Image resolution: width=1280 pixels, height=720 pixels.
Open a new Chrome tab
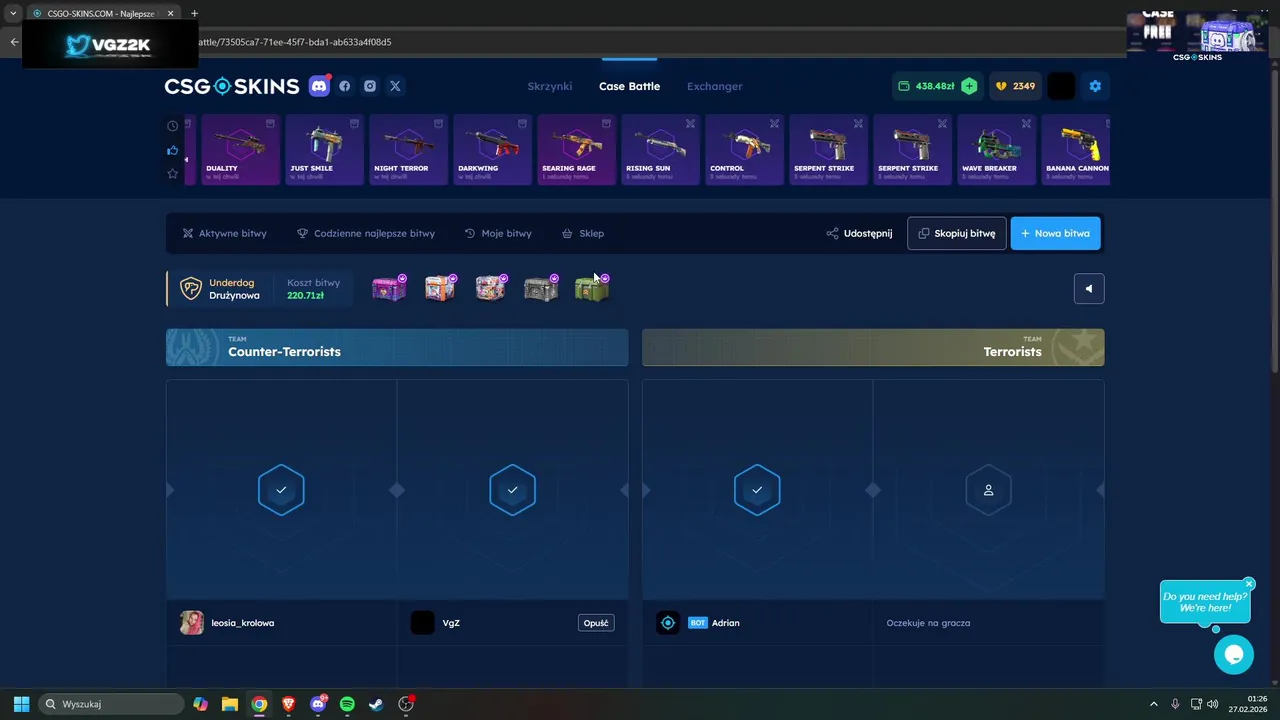point(194,14)
